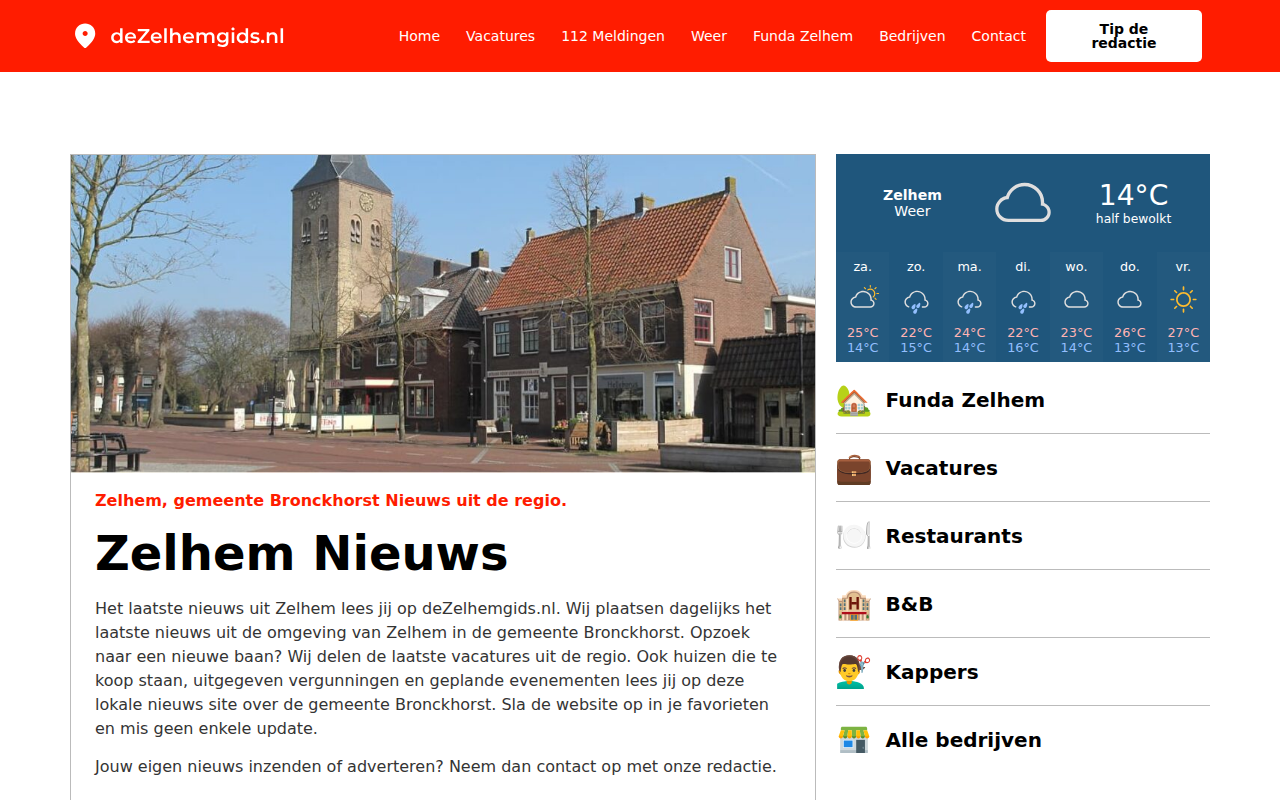The image size is (1280, 800).
Task: Click Friday's sunny forecast icon
Action: 1183,299
